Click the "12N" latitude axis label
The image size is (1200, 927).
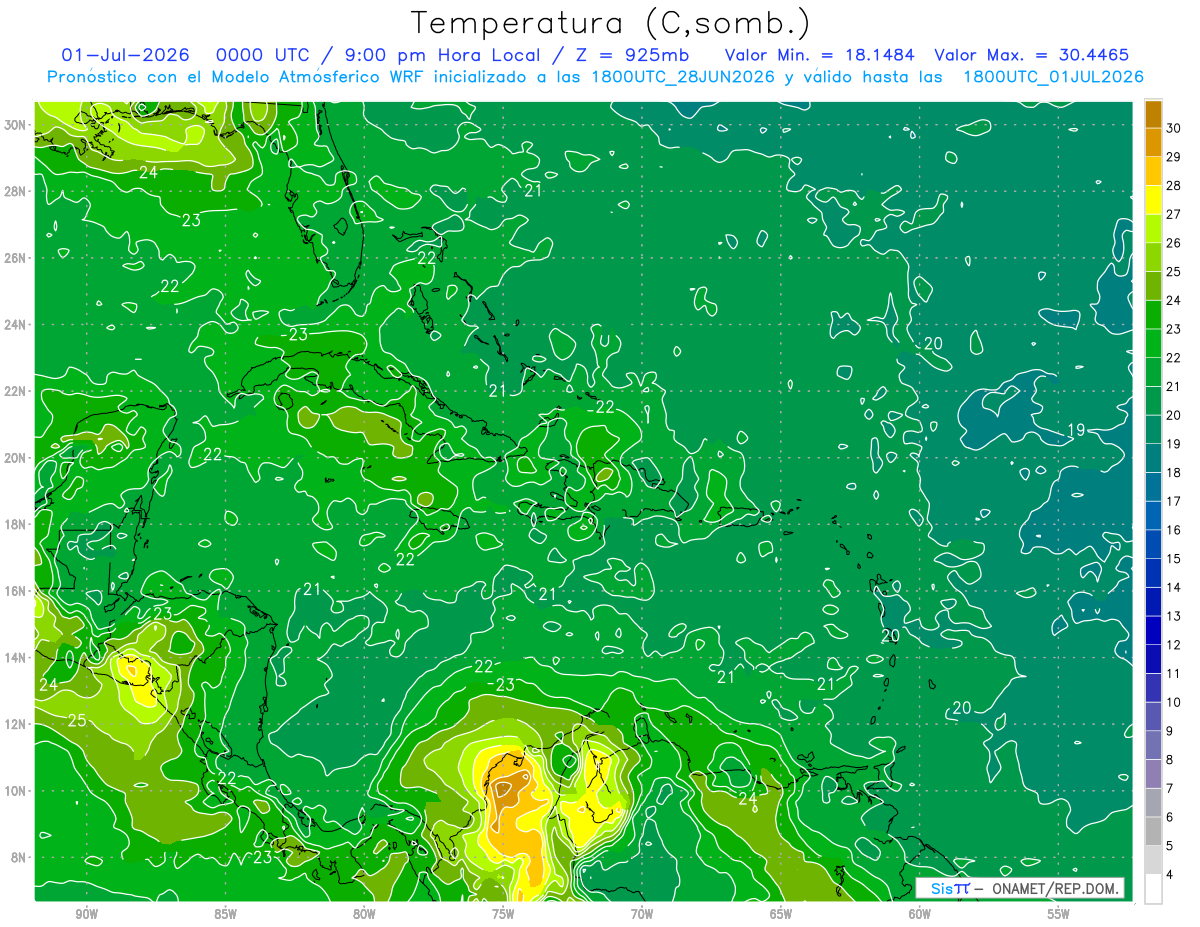click(x=17, y=724)
